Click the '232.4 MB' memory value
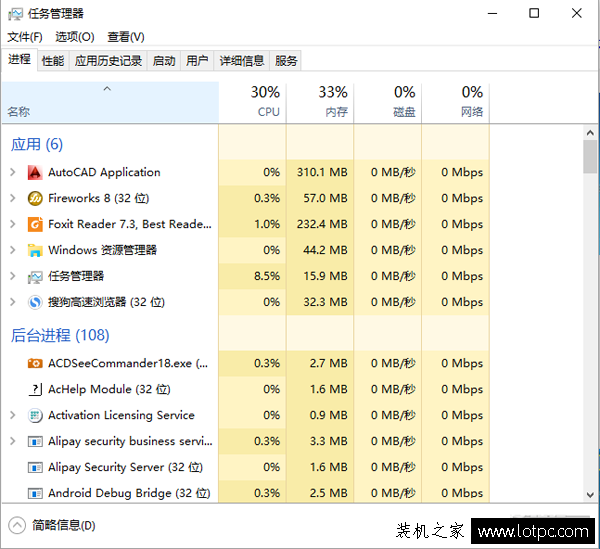The height and width of the screenshot is (549, 600). tap(322, 225)
